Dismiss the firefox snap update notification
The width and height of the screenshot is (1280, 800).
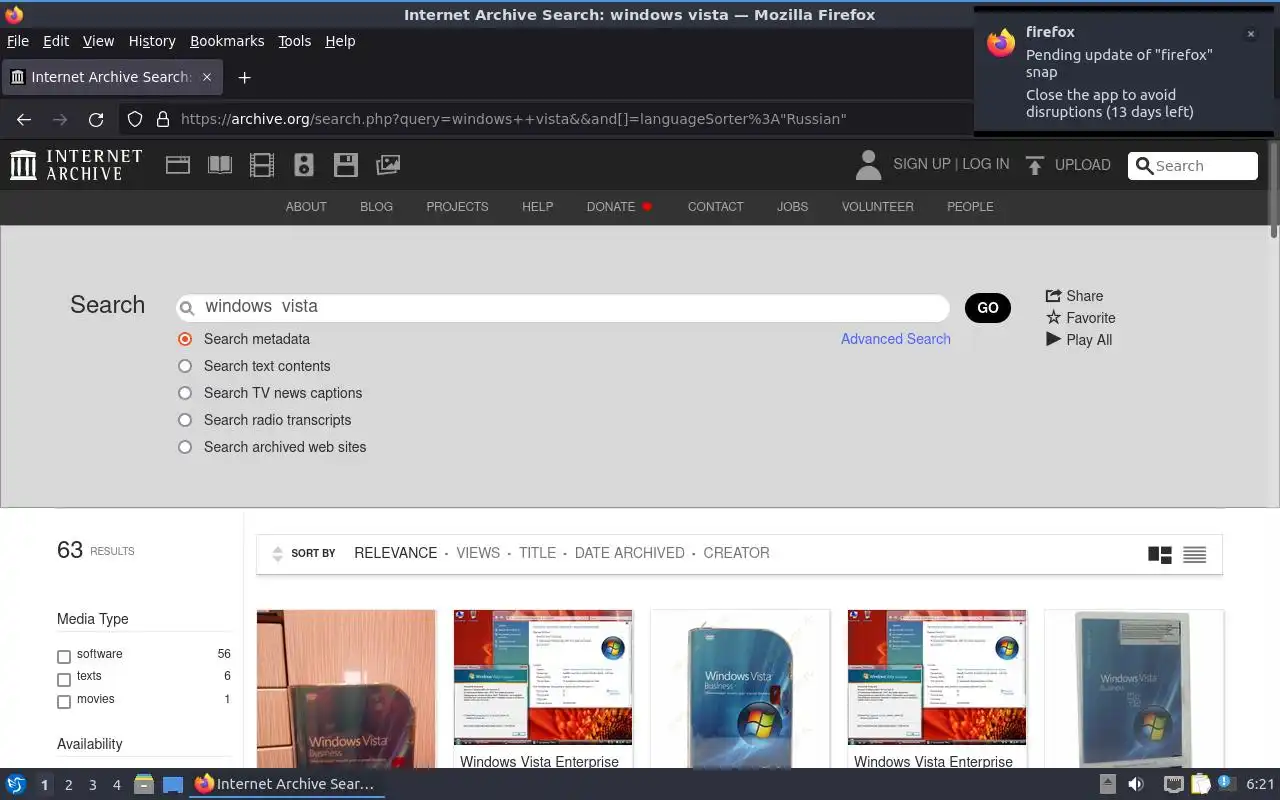pyautogui.click(x=1250, y=34)
